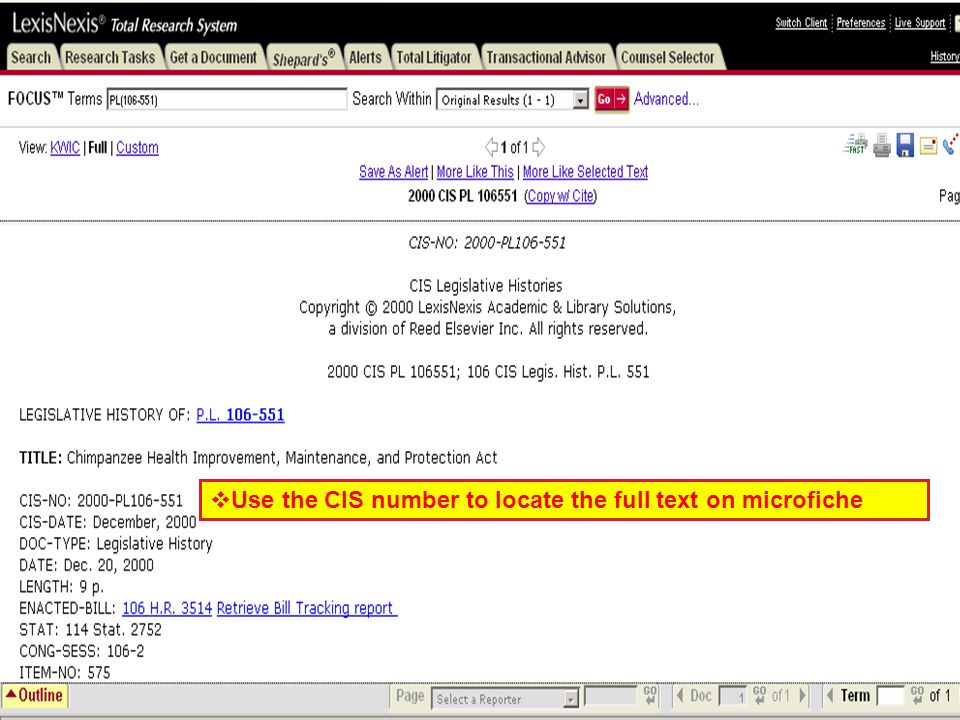Screen dimensions: 960x720
Task: Open the 106 H.R. 3514 bill link
Action: pos(167,609)
